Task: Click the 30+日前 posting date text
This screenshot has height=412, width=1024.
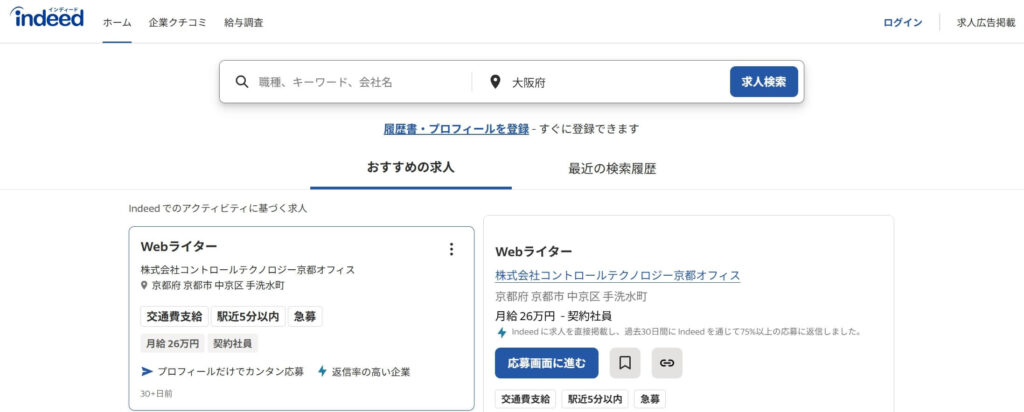Action: pyautogui.click(x=157, y=394)
